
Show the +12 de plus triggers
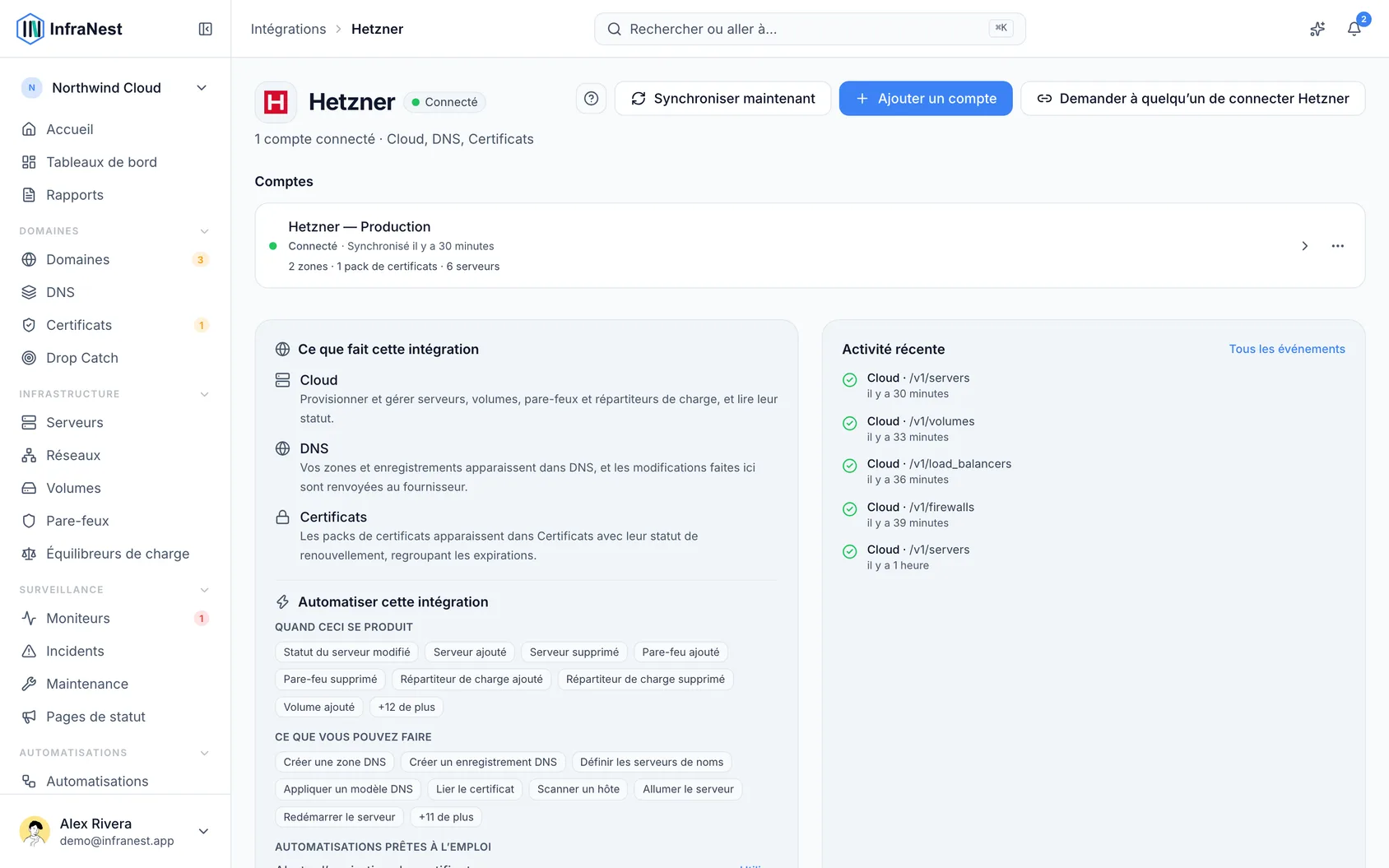(406, 707)
